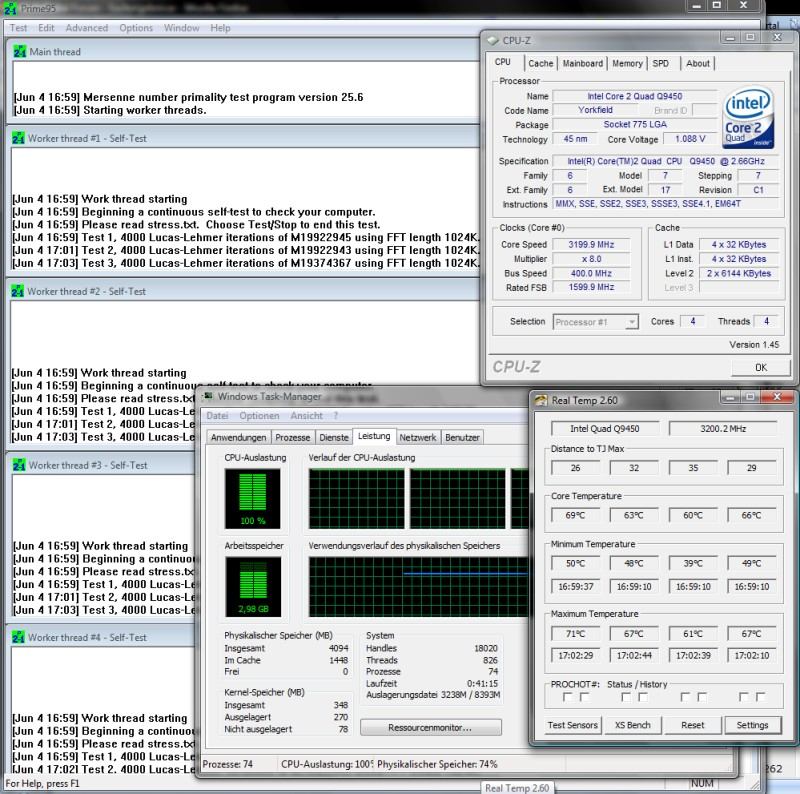This screenshot has width=800, height=794.
Task: Click the '3199.9 MHz' core speed value
Action: 591,244
